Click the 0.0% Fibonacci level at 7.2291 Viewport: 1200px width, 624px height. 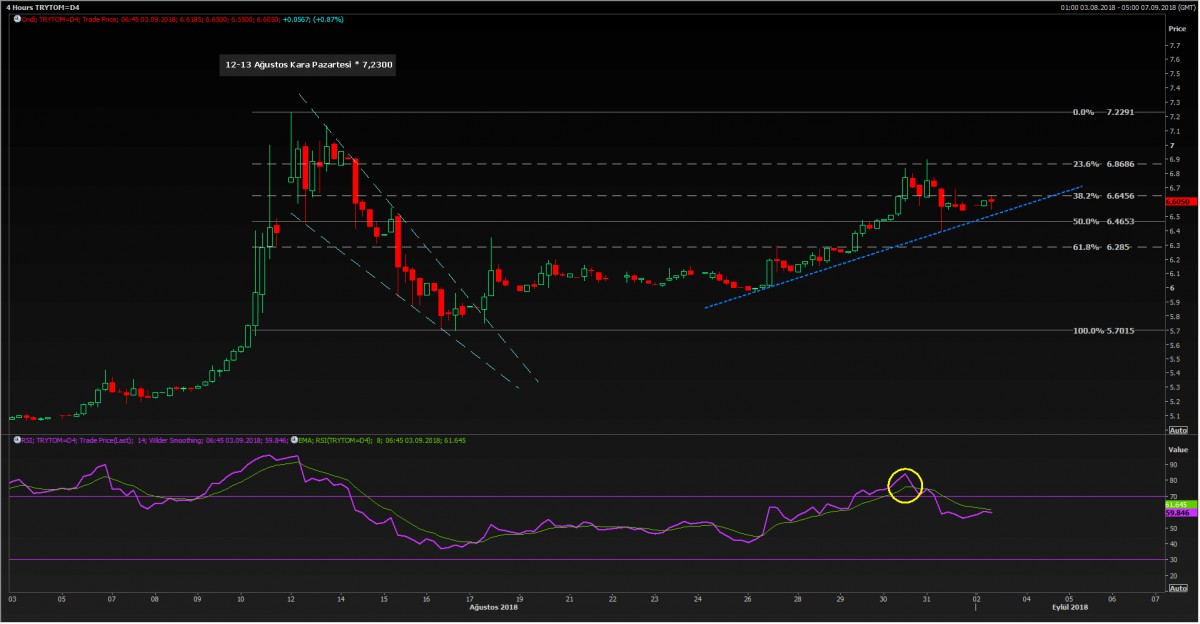[x=1103, y=112]
